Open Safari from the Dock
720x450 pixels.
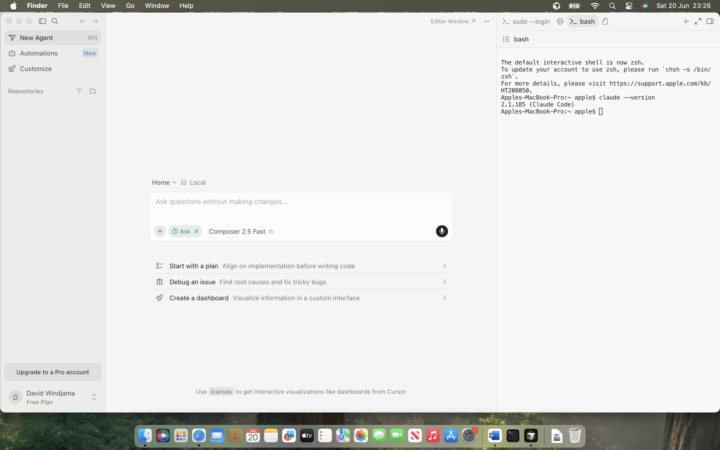click(199, 435)
